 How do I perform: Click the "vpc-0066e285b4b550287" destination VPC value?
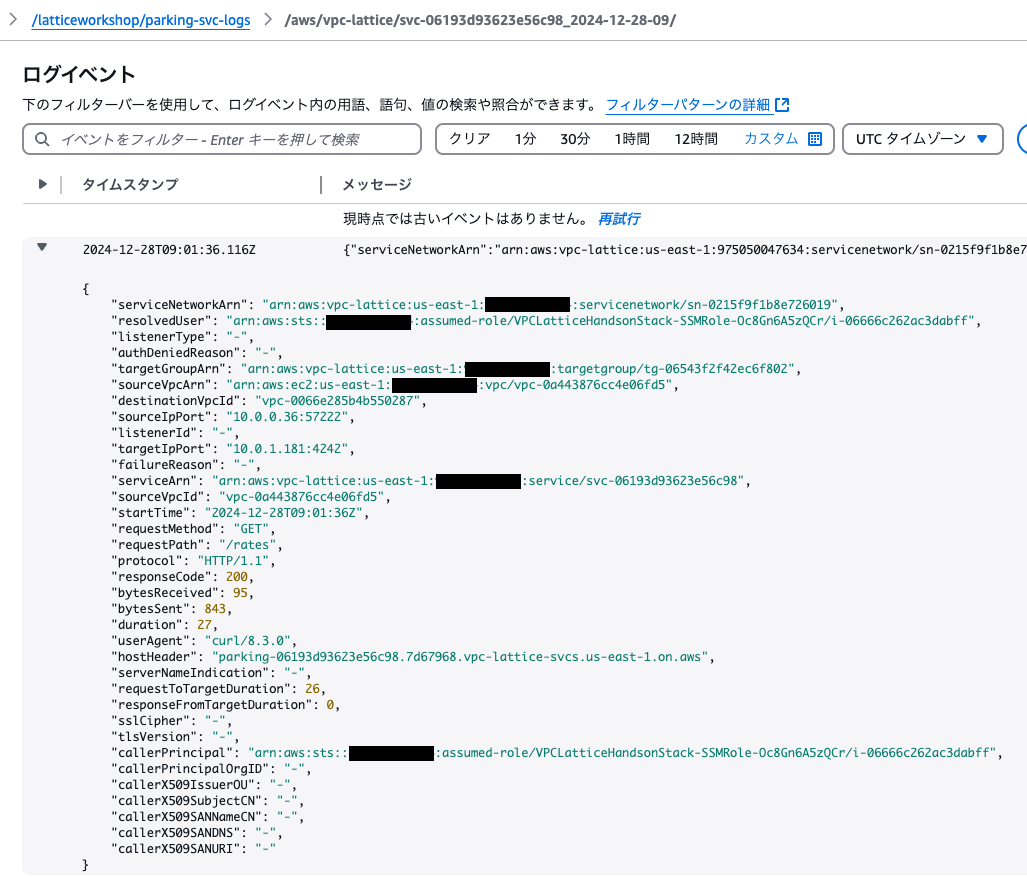coord(337,401)
